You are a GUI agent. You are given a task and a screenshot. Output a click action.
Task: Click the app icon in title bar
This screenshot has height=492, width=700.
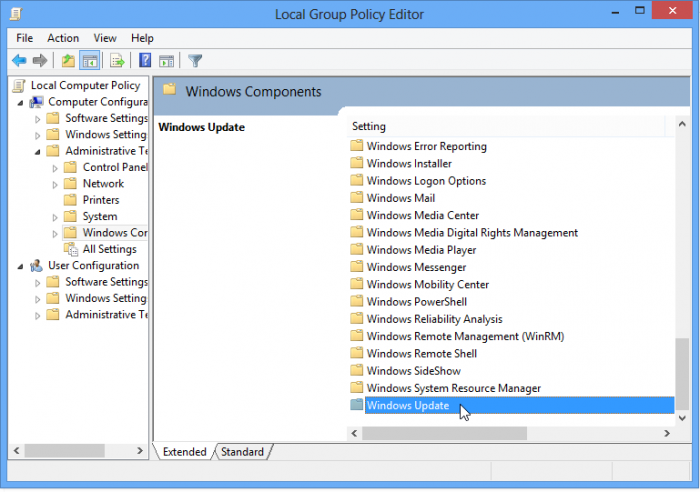[x=16, y=14]
